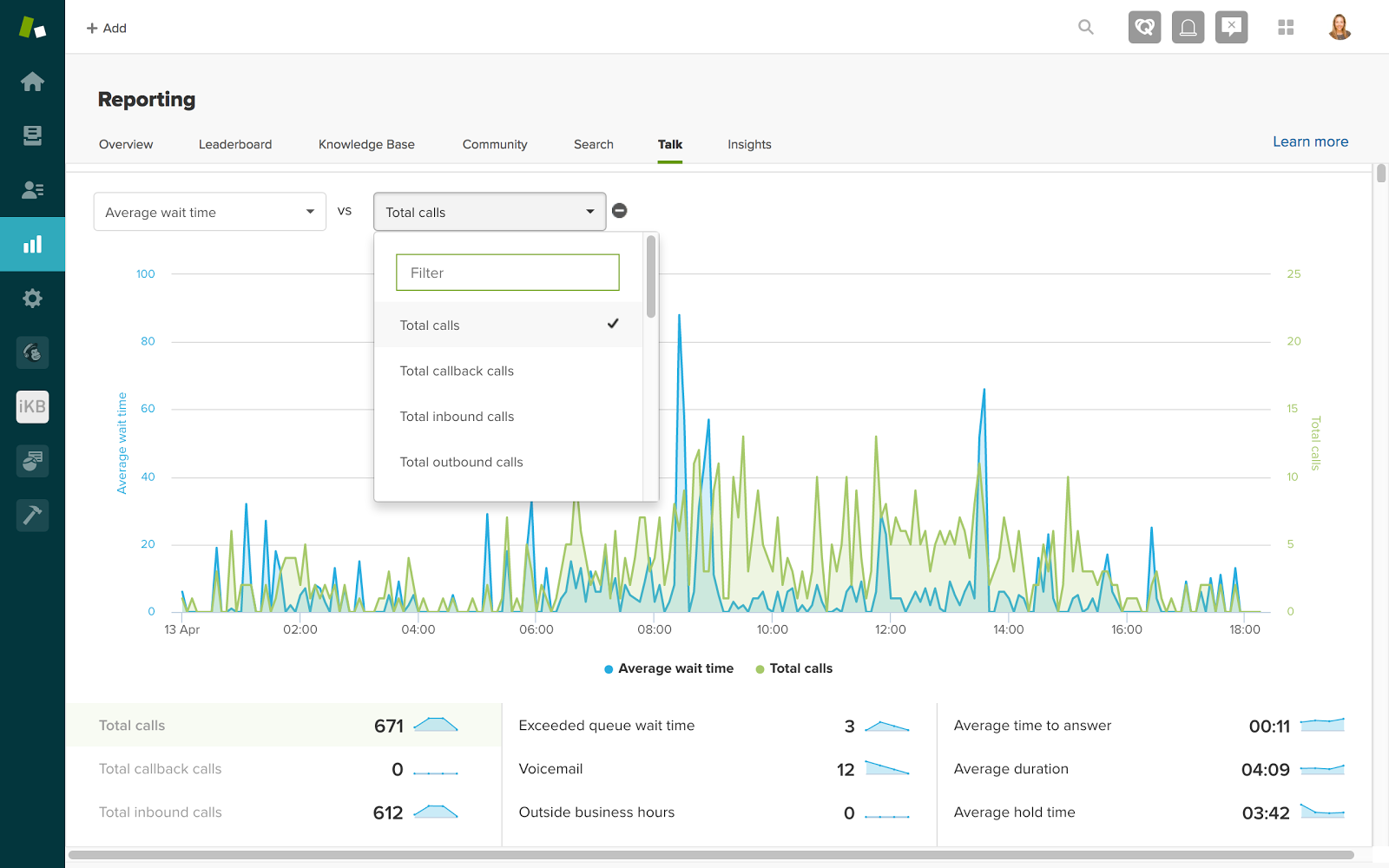Click the search magnifier icon

tap(1085, 28)
